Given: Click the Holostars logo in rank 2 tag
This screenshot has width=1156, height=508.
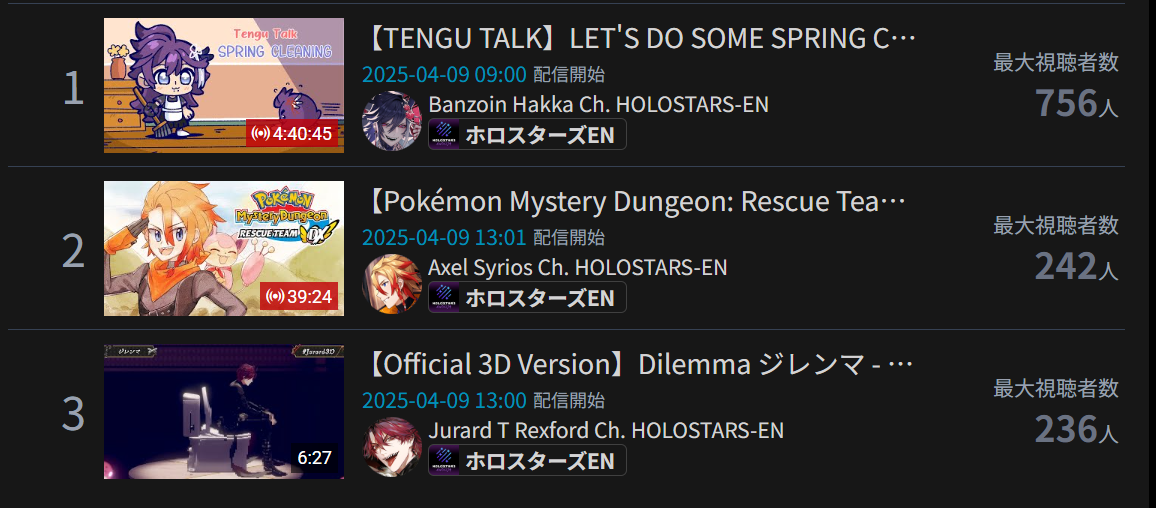Looking at the screenshot, I should tap(445, 297).
